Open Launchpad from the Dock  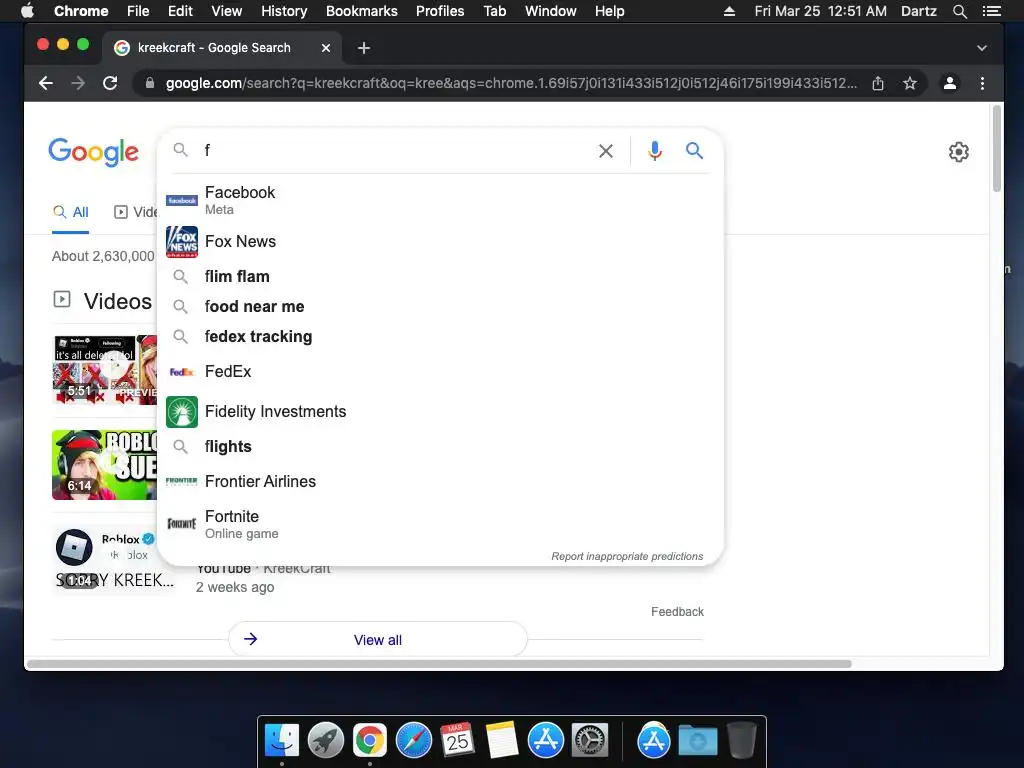pyautogui.click(x=326, y=741)
